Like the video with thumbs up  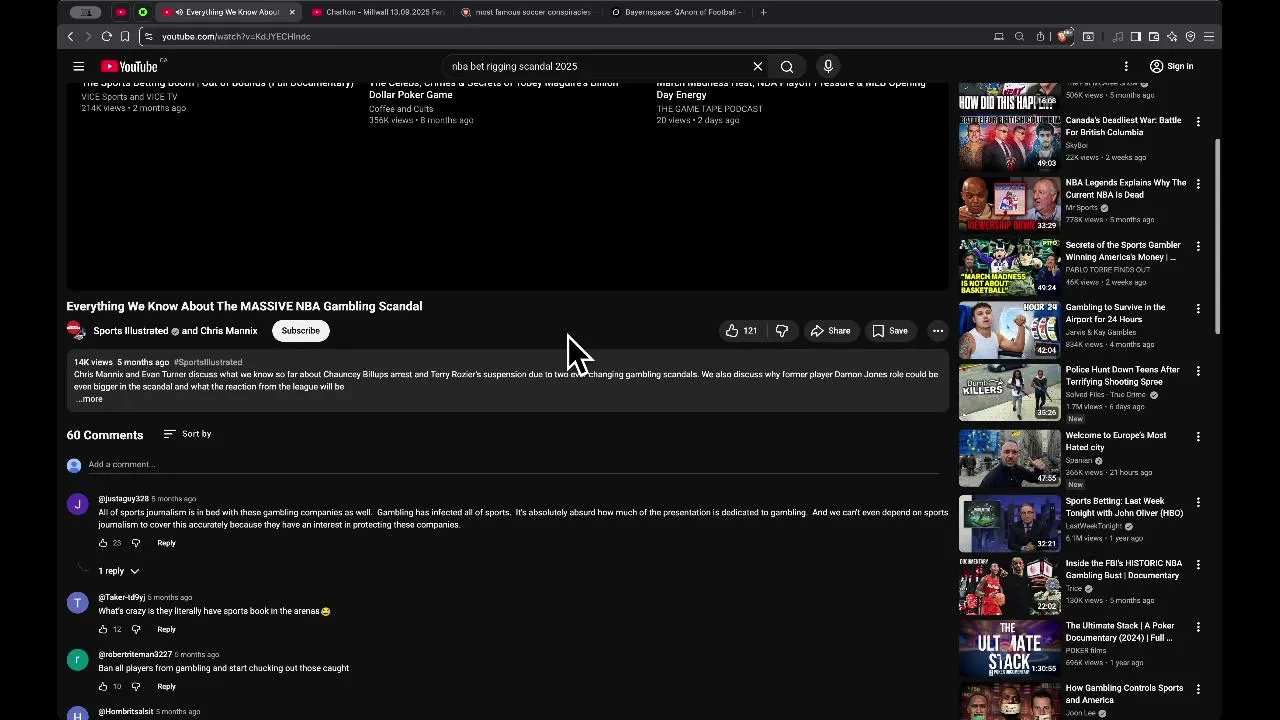point(741,331)
